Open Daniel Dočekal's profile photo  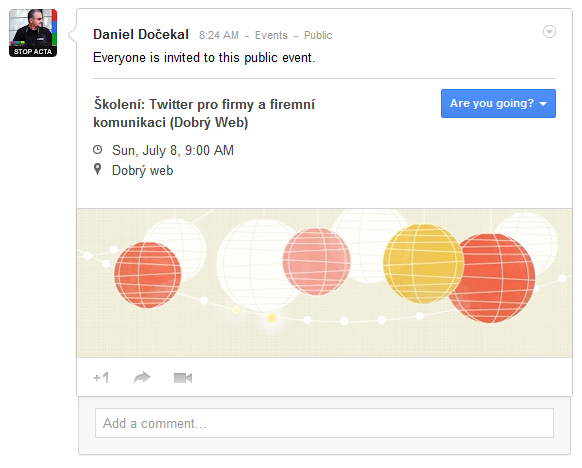[x=33, y=33]
